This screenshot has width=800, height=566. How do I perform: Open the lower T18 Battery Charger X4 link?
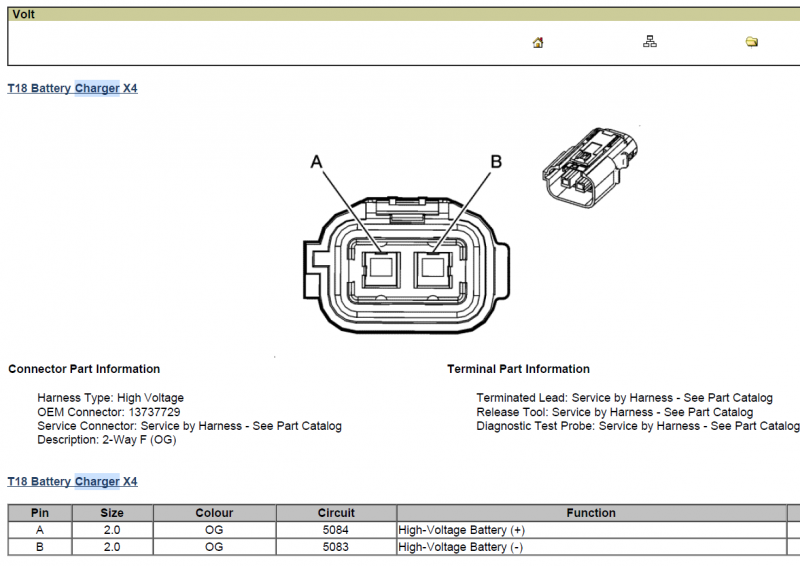[x=72, y=481]
